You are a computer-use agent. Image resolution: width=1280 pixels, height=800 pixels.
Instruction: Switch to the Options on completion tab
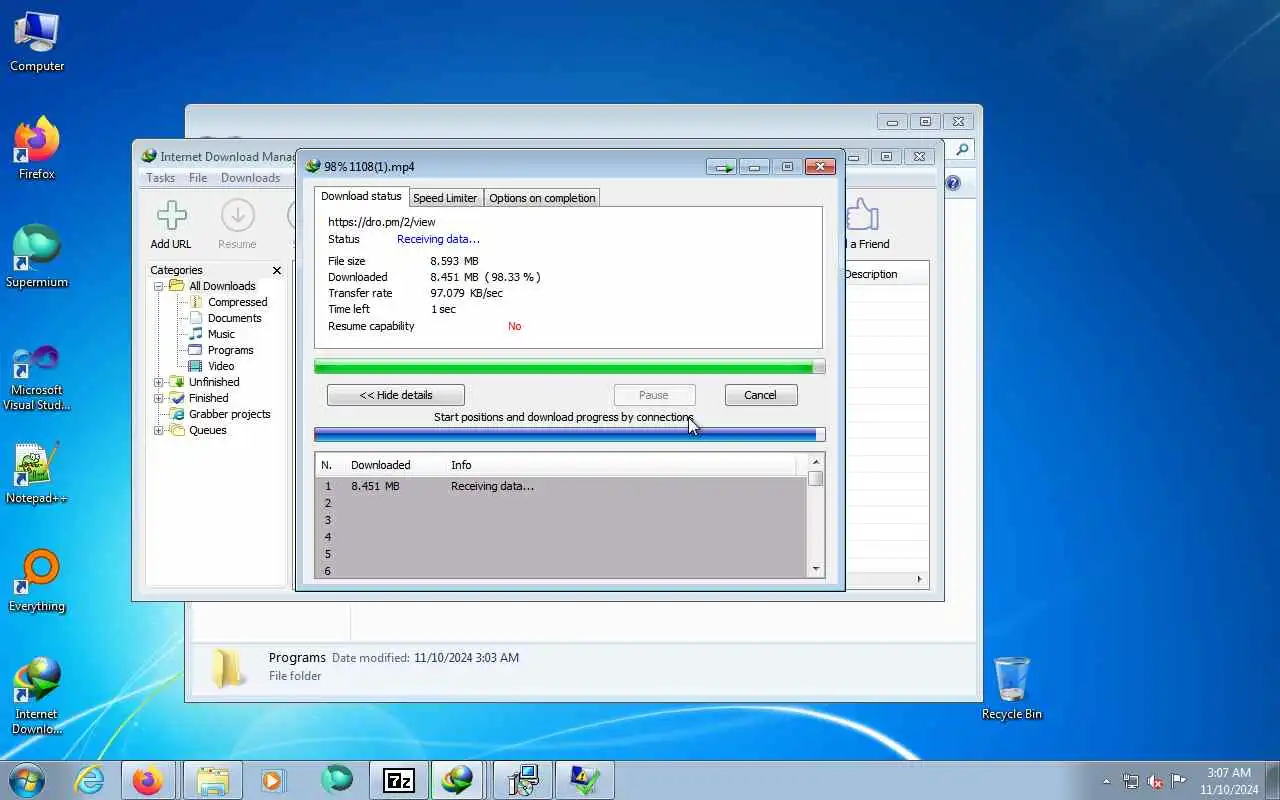coord(542,198)
